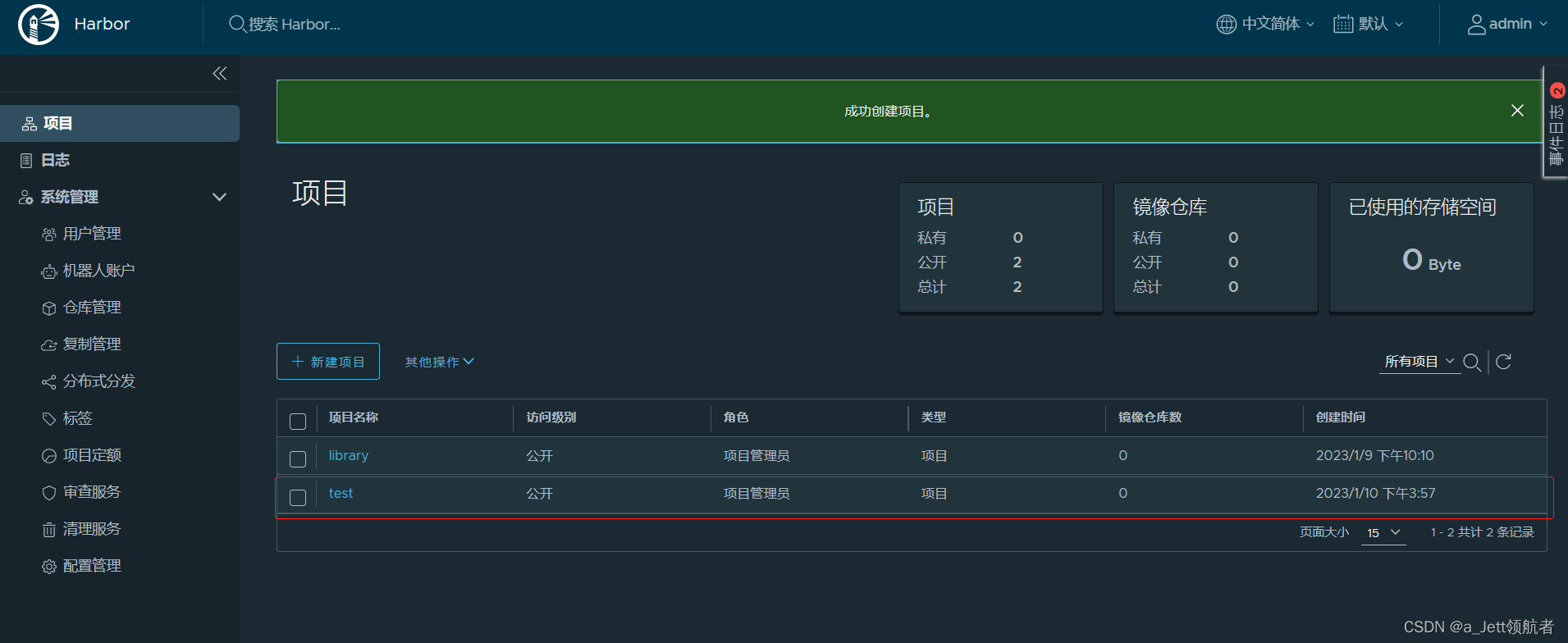Viewport: 1568px width, 643px height.
Task: Click the 搜索 Harbor search field
Action: (x=295, y=25)
